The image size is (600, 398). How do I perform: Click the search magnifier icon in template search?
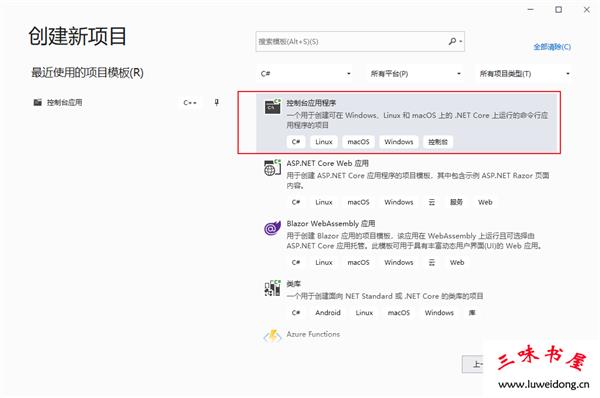pyautogui.click(x=452, y=41)
